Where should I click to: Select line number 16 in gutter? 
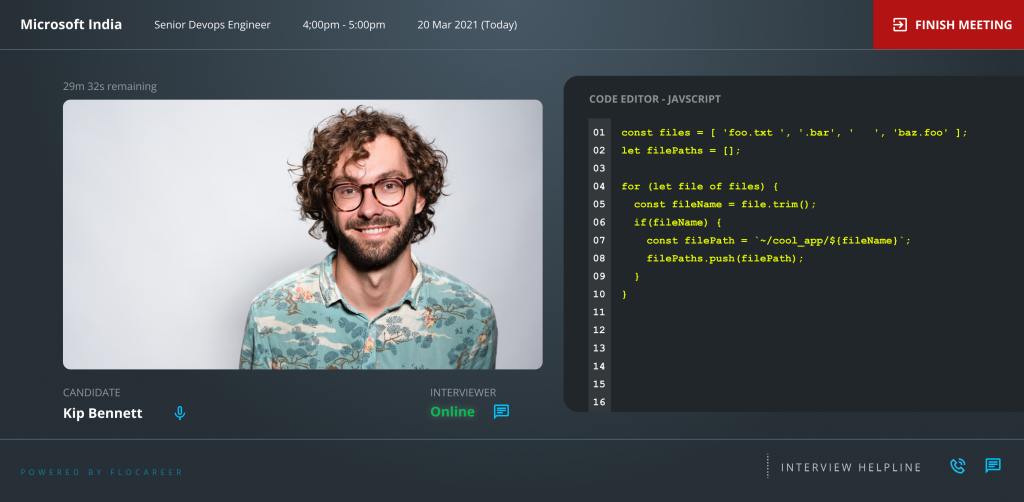coord(599,402)
